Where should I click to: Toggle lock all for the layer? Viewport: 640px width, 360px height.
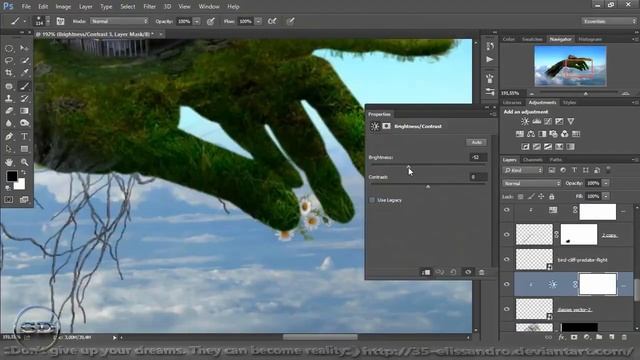pyautogui.click(x=552, y=196)
